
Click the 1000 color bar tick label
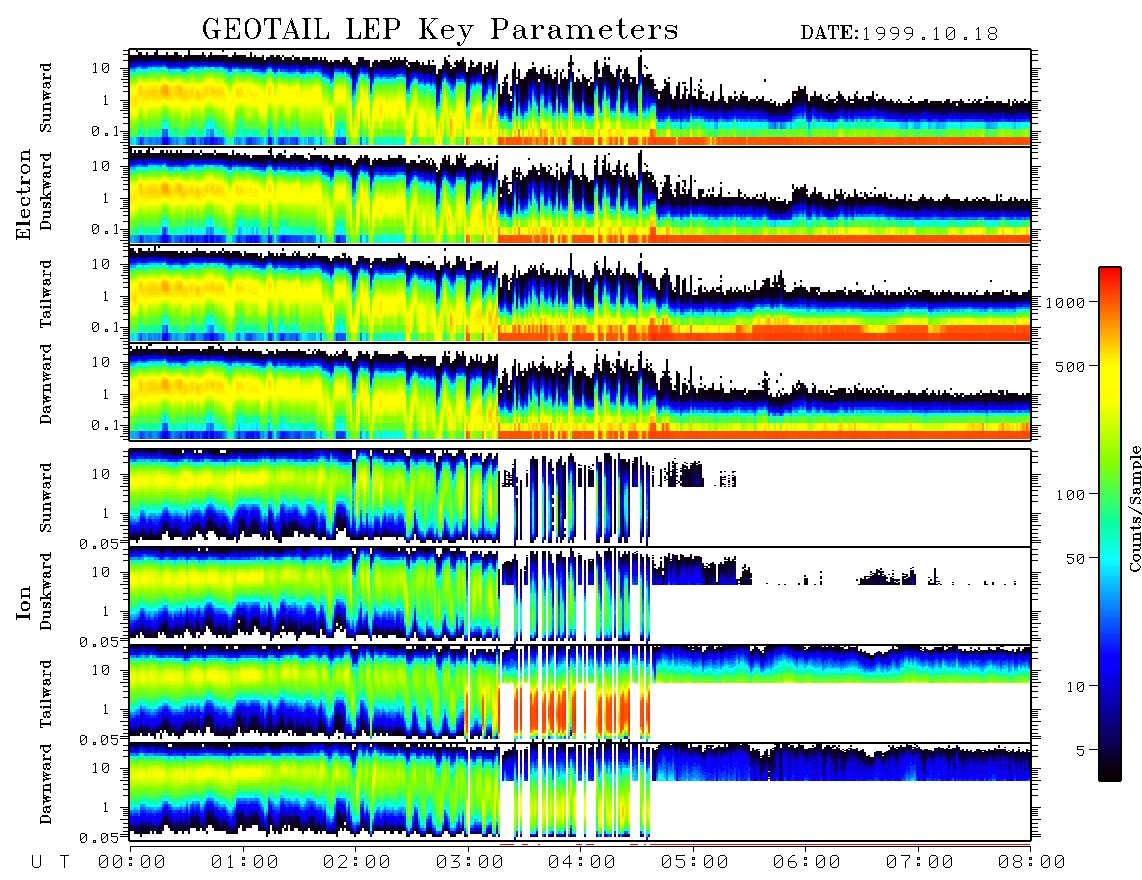(x=1066, y=302)
